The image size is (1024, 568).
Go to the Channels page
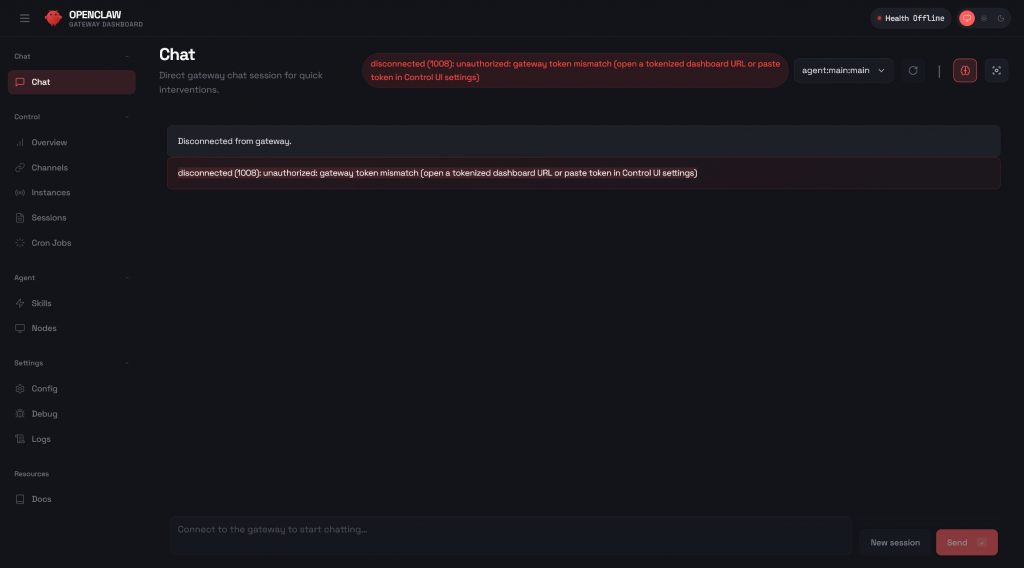point(49,168)
